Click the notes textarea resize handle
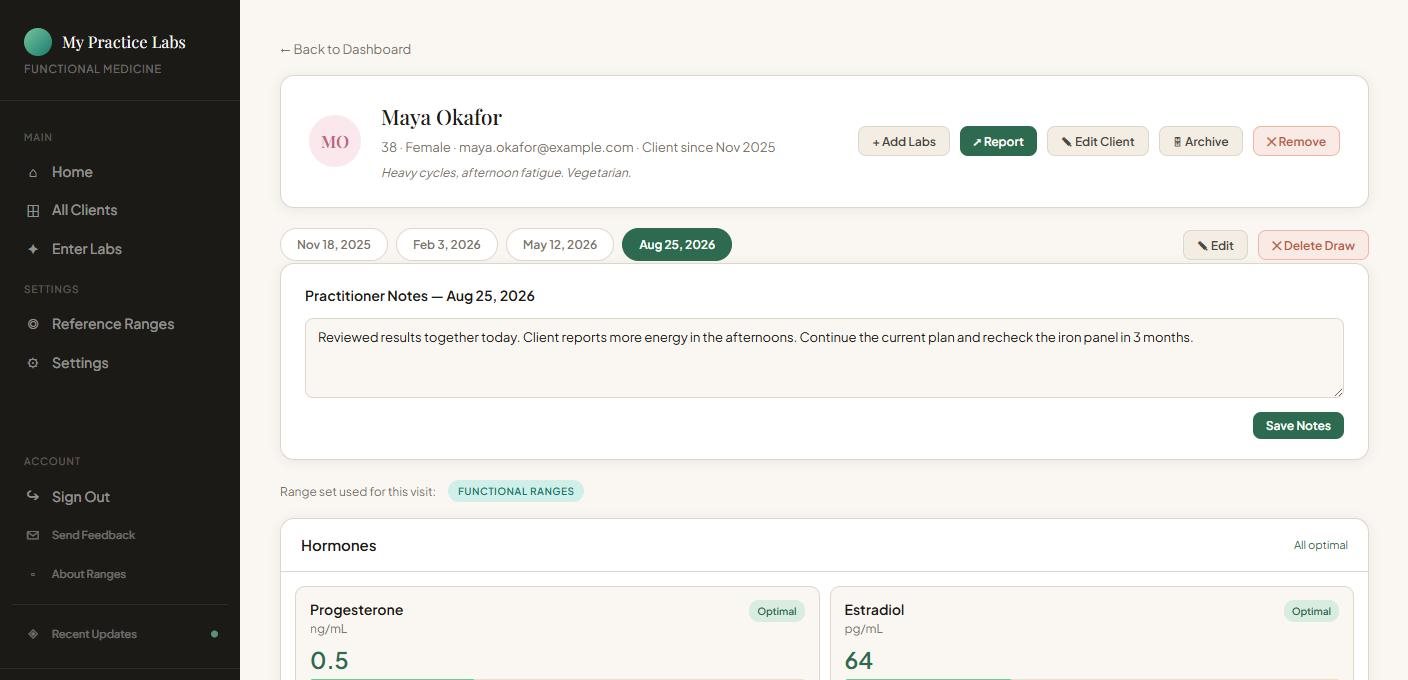Screen dimensions: 1408x680 coord(1338,392)
